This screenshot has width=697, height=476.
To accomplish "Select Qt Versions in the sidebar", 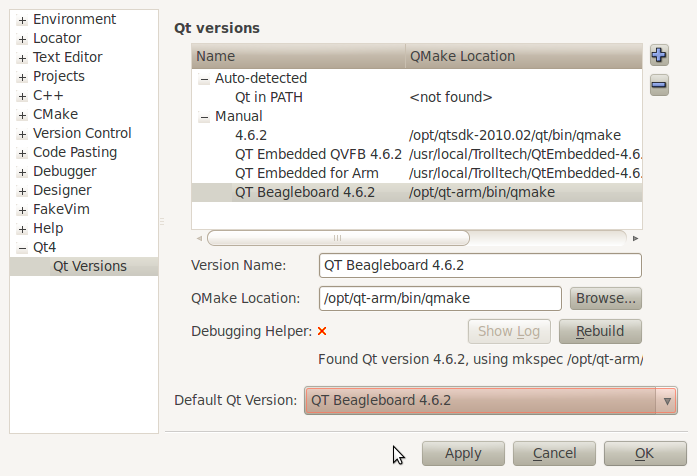I will [x=90, y=267].
